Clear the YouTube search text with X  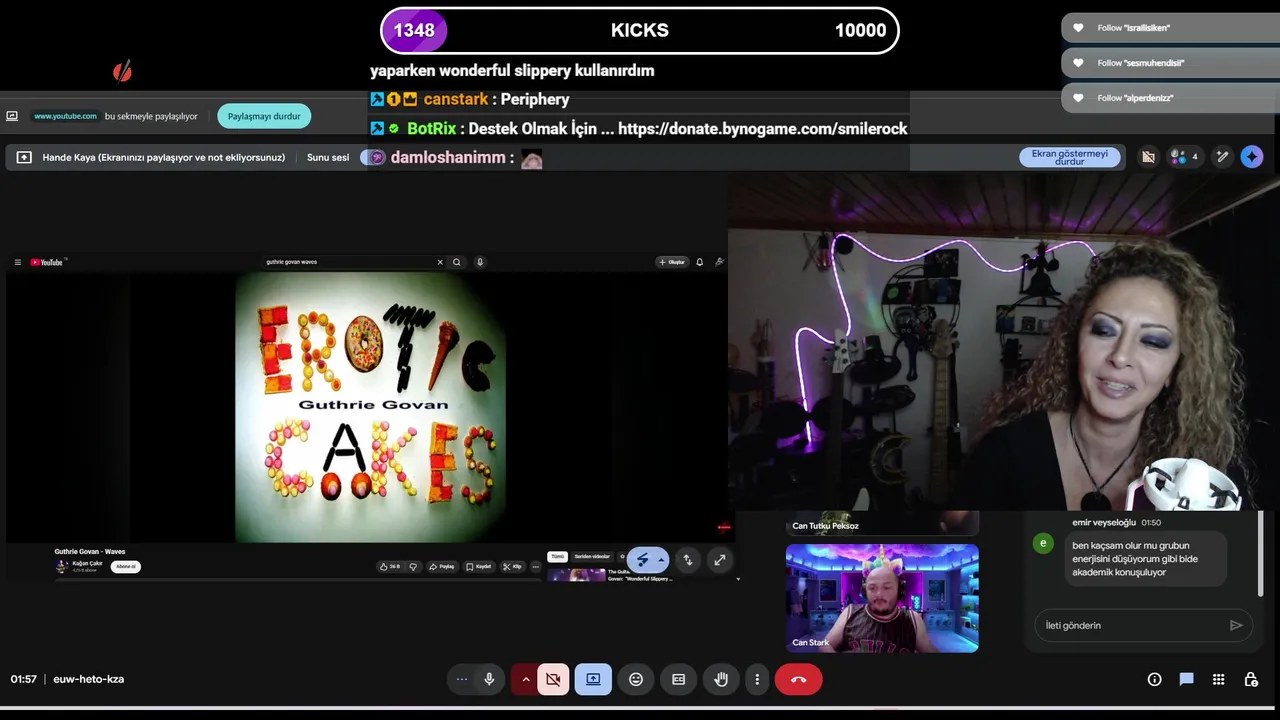tap(440, 262)
